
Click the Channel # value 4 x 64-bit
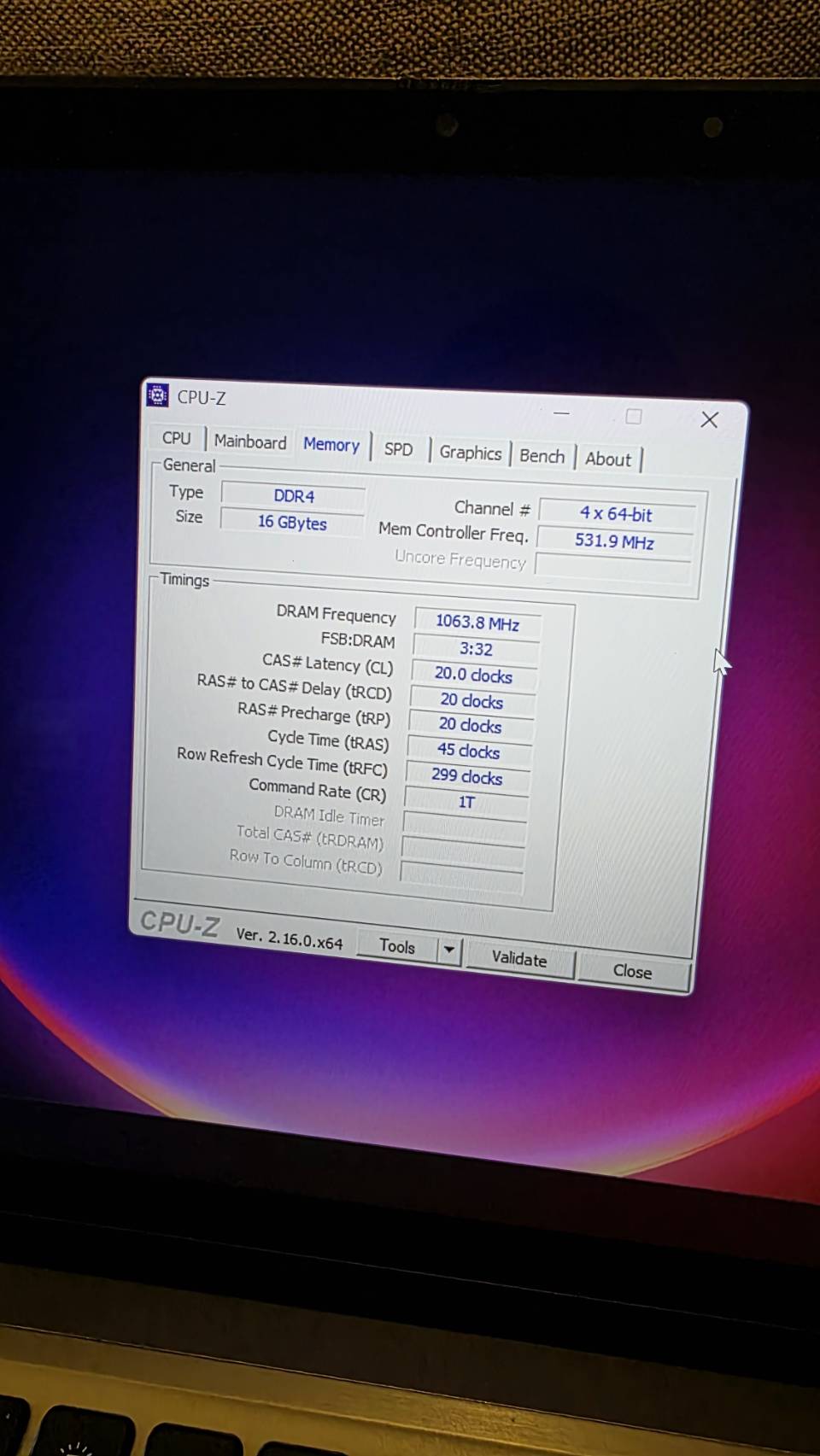(x=616, y=513)
